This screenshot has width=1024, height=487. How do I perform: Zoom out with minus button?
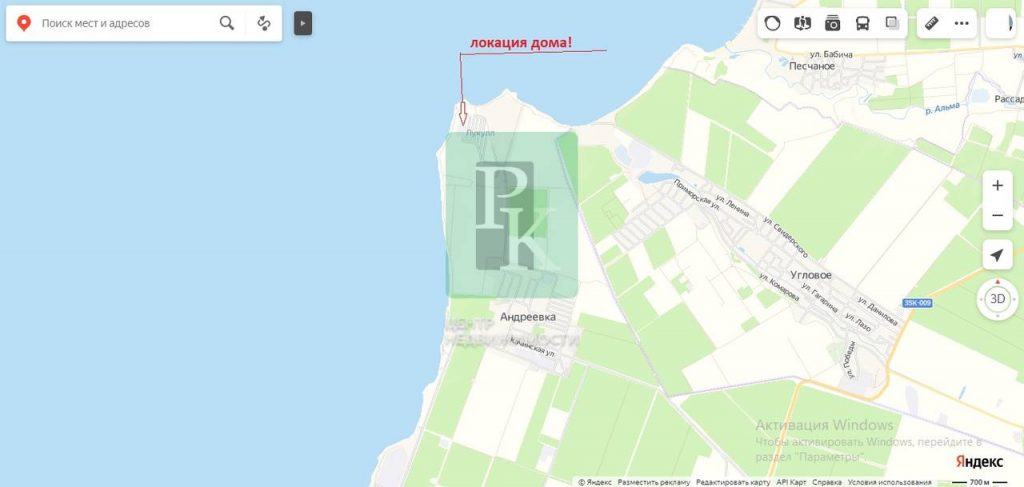coord(997,215)
